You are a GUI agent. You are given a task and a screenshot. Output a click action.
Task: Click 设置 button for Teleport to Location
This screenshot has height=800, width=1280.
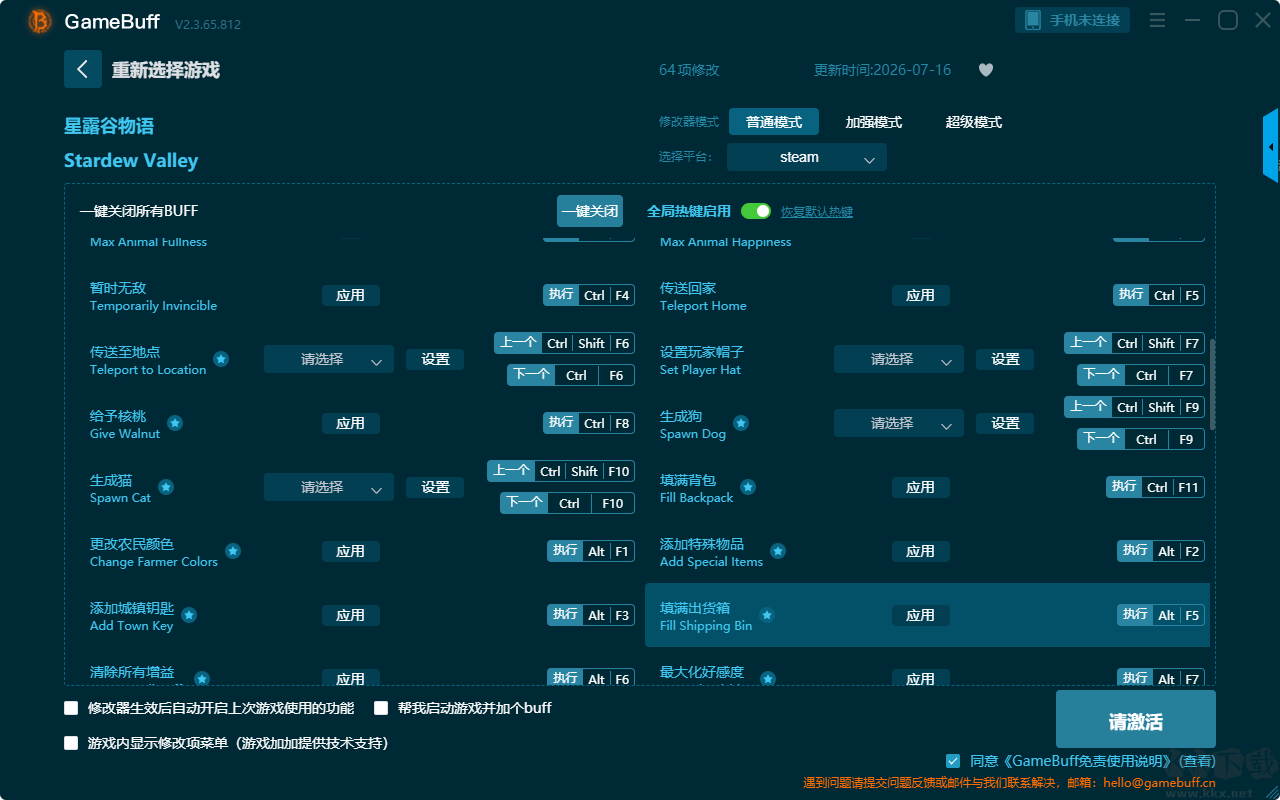pos(435,359)
